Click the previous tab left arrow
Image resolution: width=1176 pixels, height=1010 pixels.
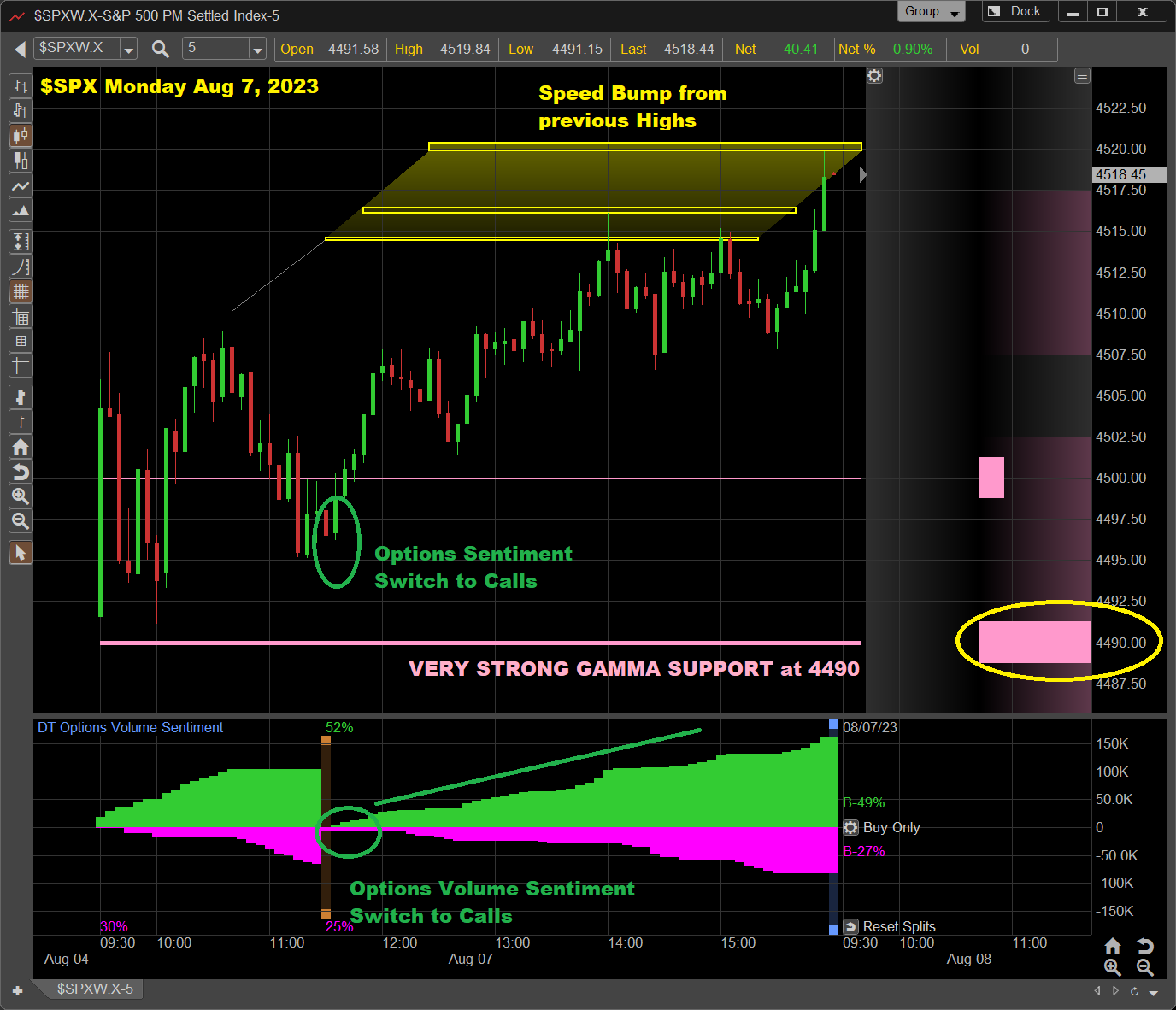[x=1097, y=991]
